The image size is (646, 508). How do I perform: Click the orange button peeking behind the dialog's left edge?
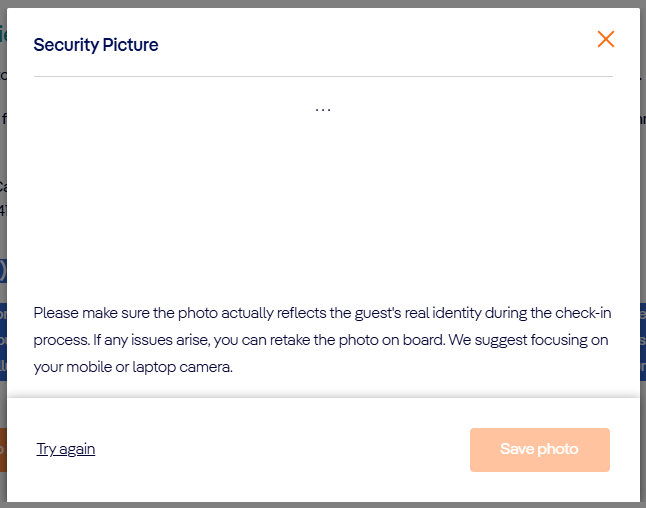click(3, 449)
